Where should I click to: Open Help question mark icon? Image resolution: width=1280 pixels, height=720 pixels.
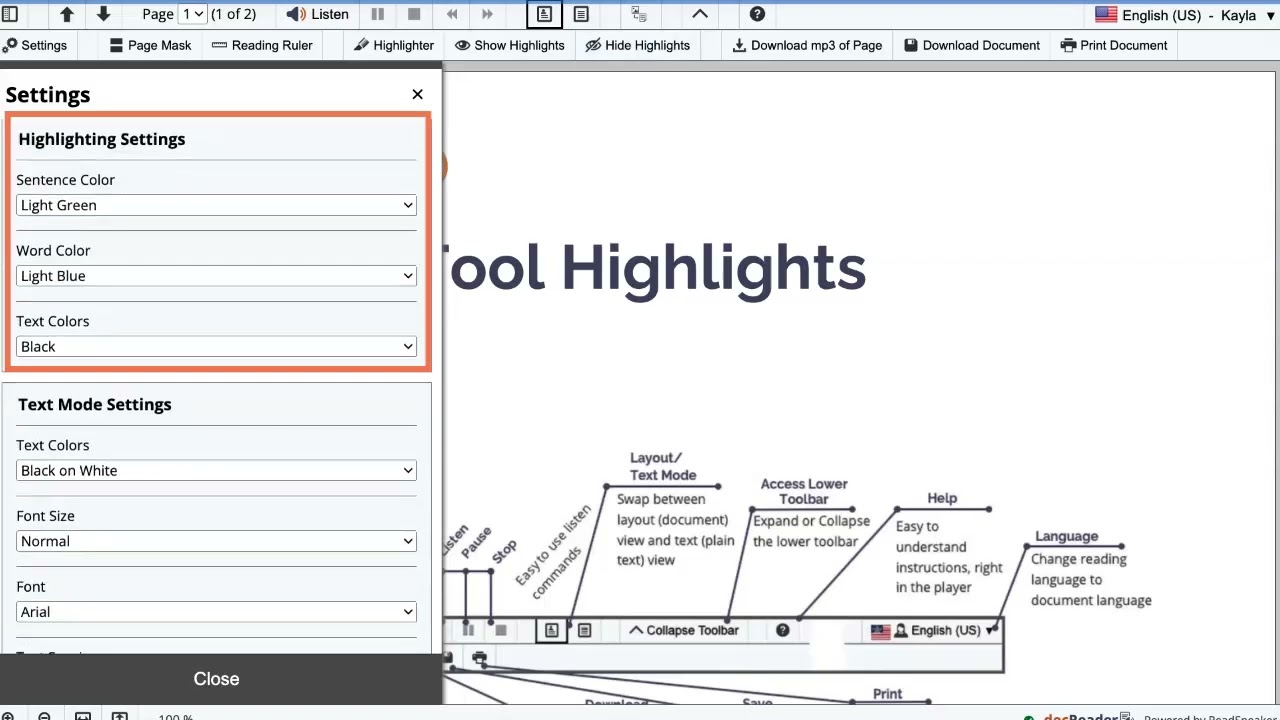coord(757,14)
